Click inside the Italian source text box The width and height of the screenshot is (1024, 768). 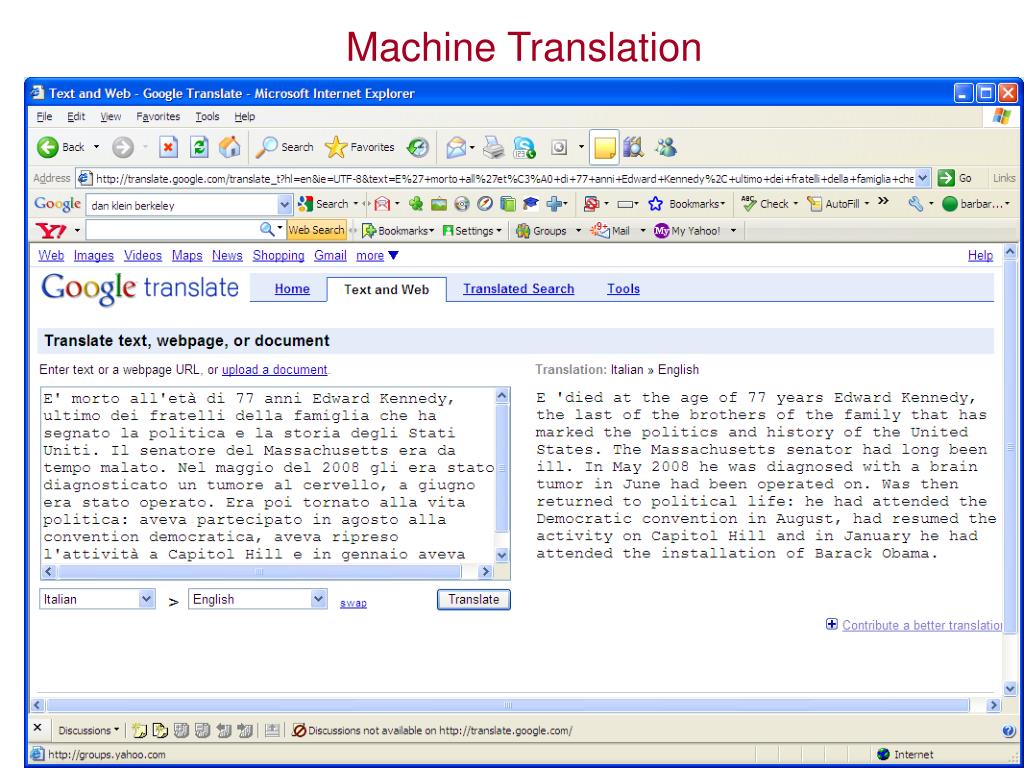268,475
